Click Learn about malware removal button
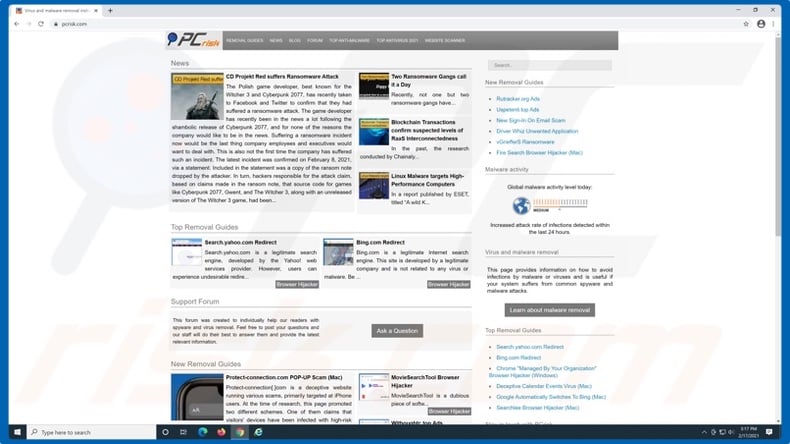Viewport: 790px width, 444px height. pyautogui.click(x=550, y=310)
